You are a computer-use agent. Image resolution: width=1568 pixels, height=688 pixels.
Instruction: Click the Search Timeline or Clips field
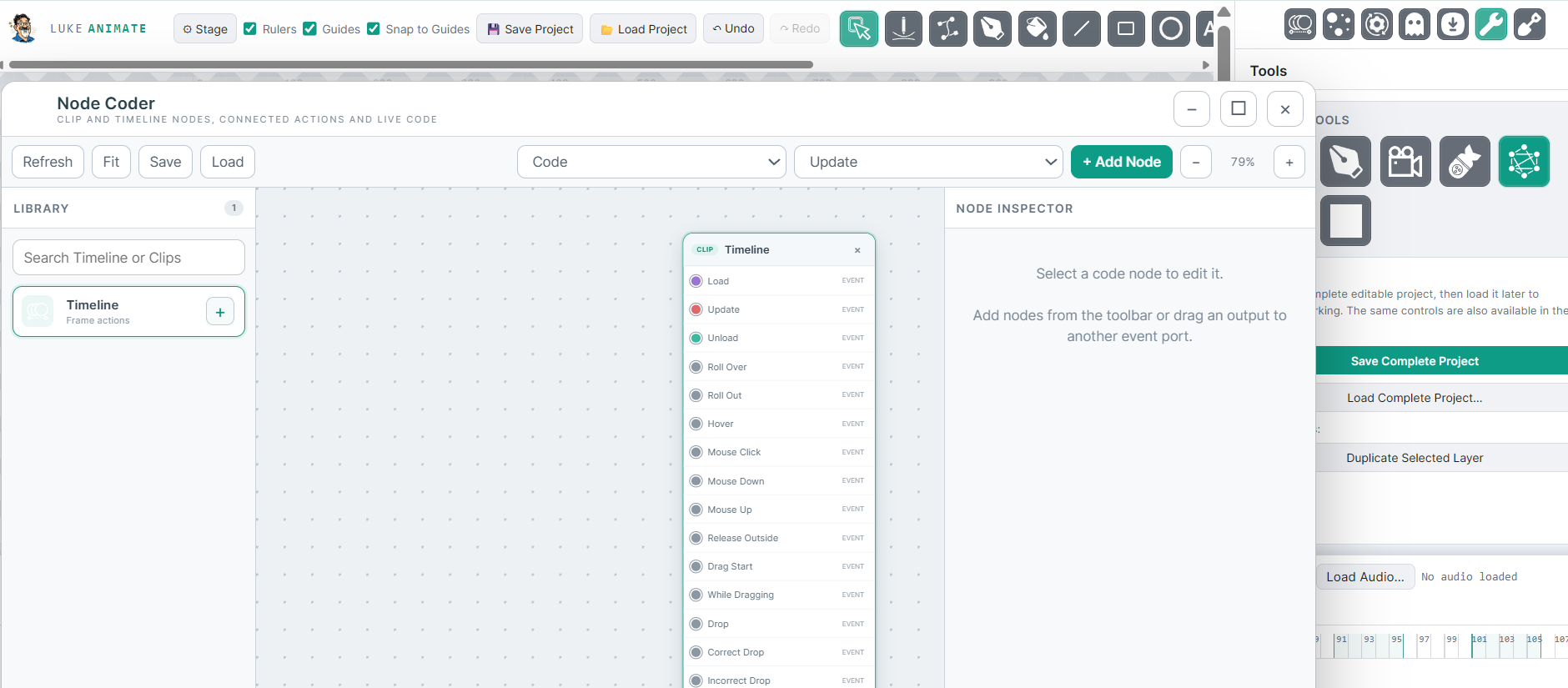pos(128,258)
